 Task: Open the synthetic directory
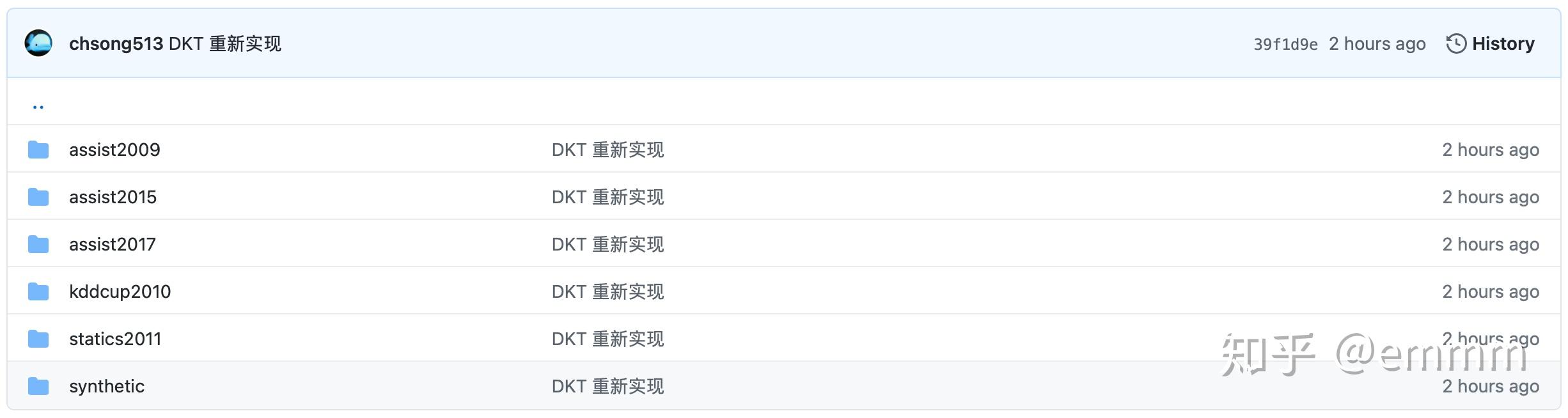pos(106,385)
